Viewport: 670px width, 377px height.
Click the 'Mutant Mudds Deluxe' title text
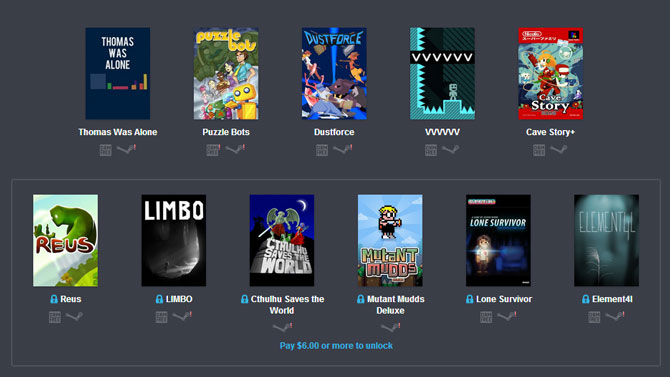pos(395,305)
